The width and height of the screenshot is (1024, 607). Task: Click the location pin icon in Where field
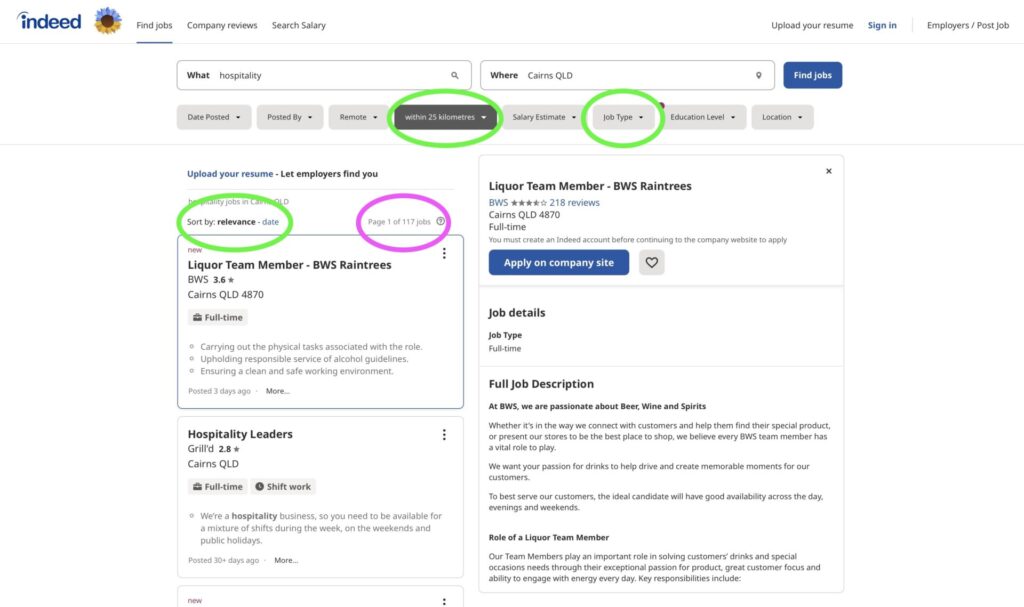758,75
